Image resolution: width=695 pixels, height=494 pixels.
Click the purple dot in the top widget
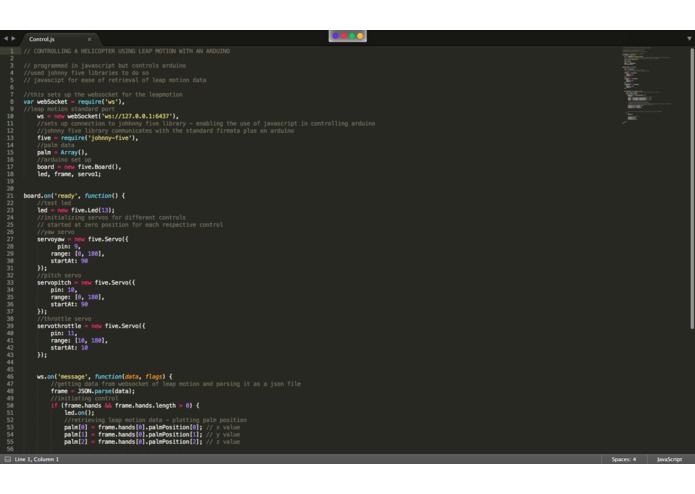[336, 36]
